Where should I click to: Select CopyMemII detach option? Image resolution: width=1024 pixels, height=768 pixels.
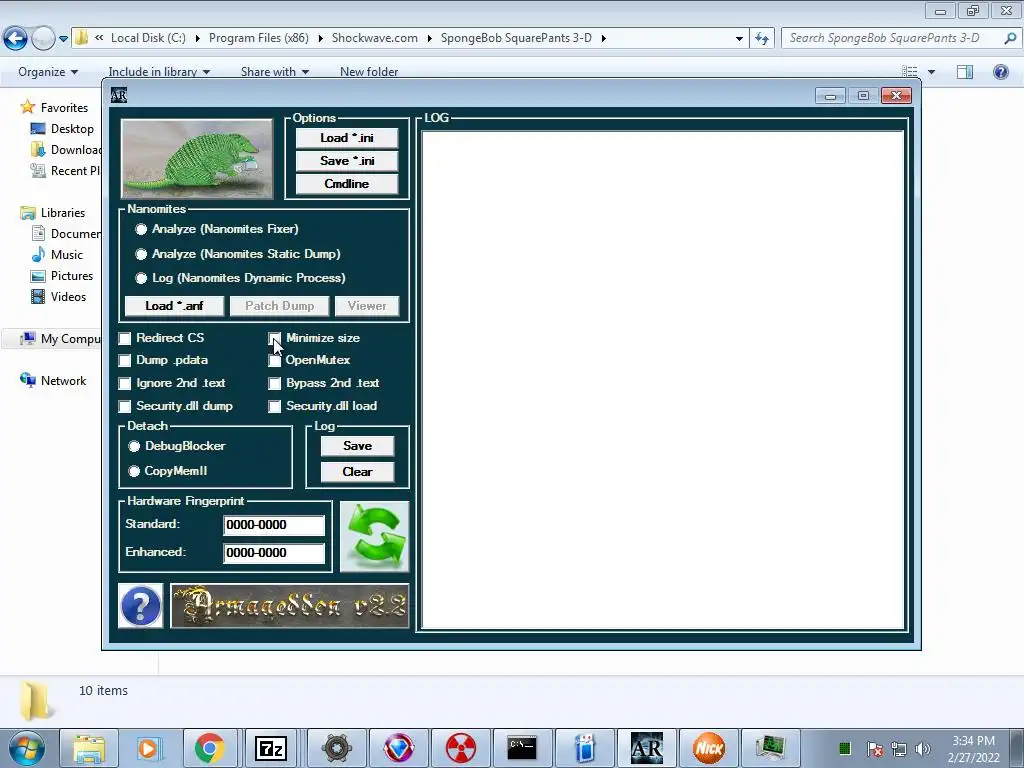(x=134, y=471)
